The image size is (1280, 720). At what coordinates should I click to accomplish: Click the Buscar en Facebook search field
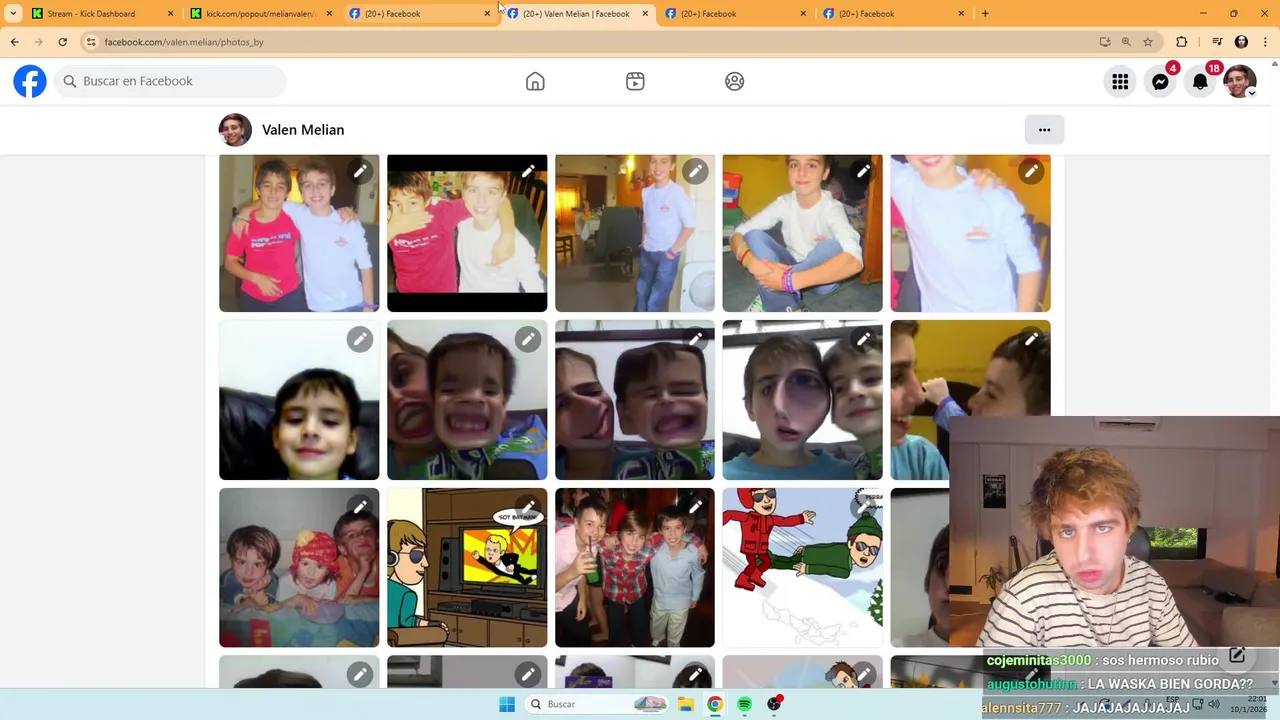pyautogui.click(x=171, y=81)
